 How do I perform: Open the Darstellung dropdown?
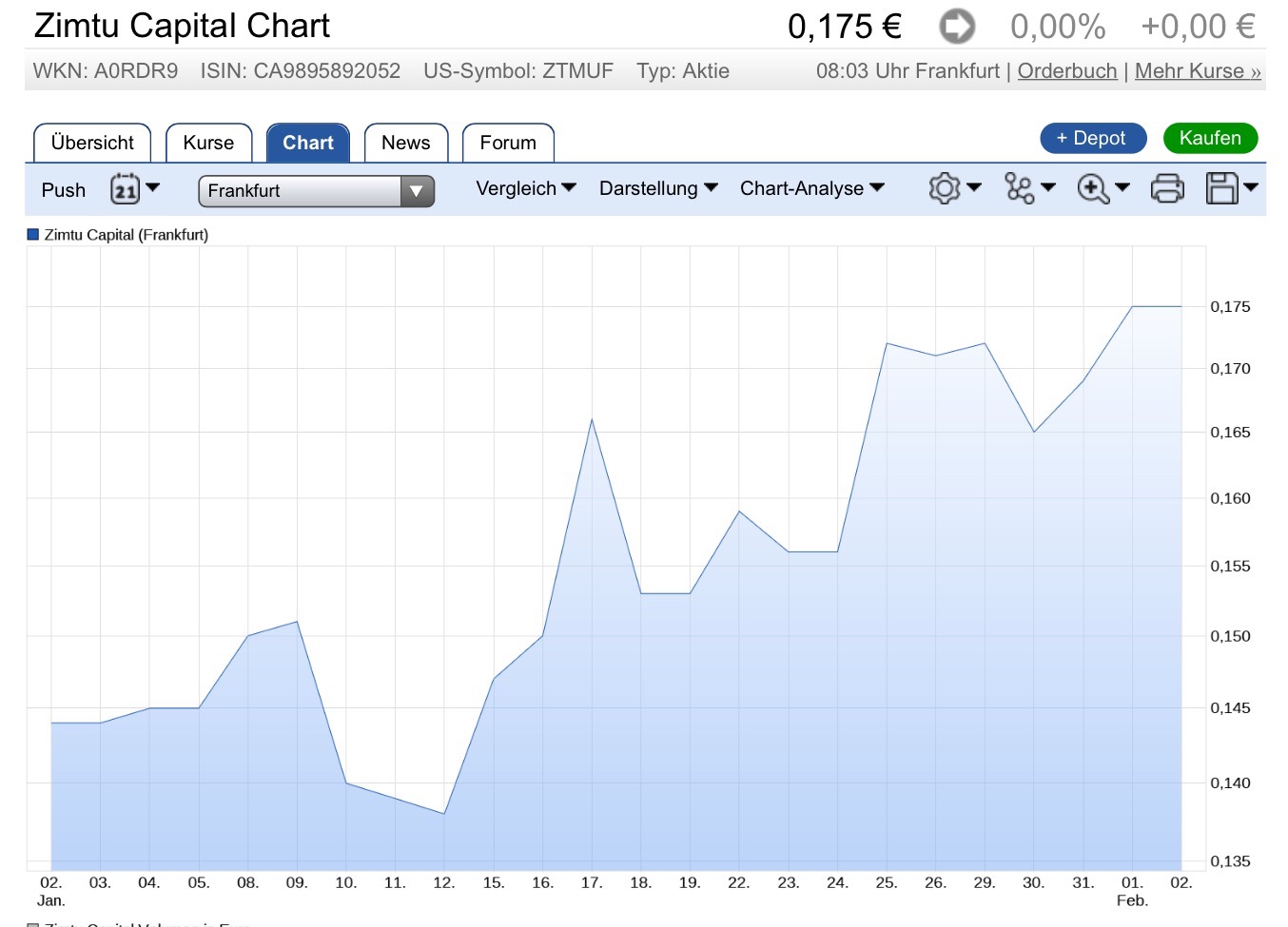(658, 188)
